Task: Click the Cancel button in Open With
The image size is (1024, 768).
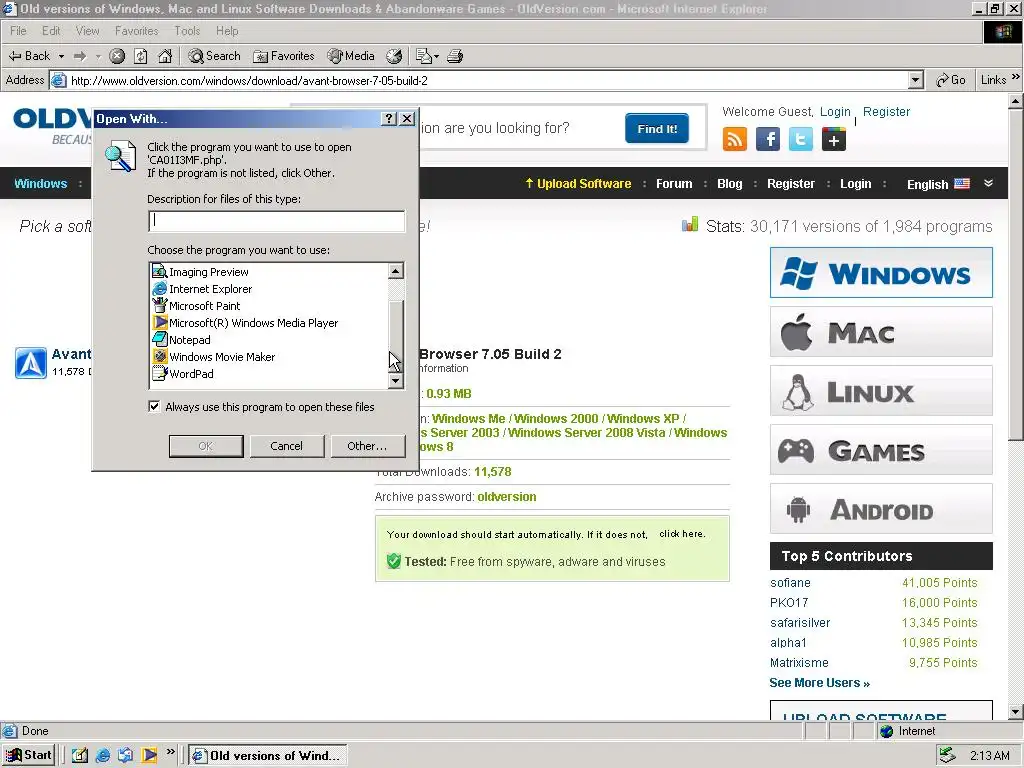Action: coord(286,446)
